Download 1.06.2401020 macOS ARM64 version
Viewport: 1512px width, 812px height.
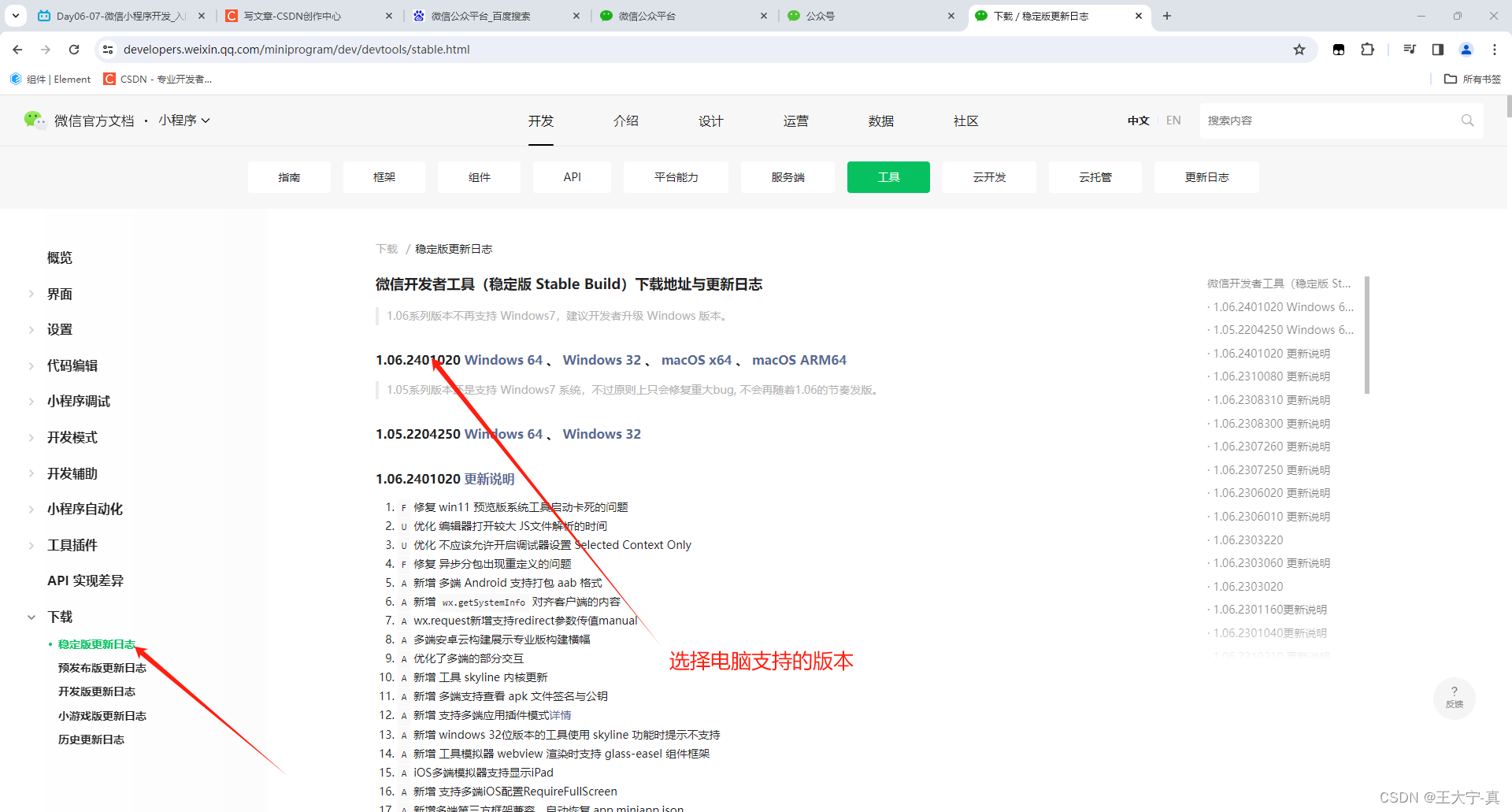click(x=799, y=360)
